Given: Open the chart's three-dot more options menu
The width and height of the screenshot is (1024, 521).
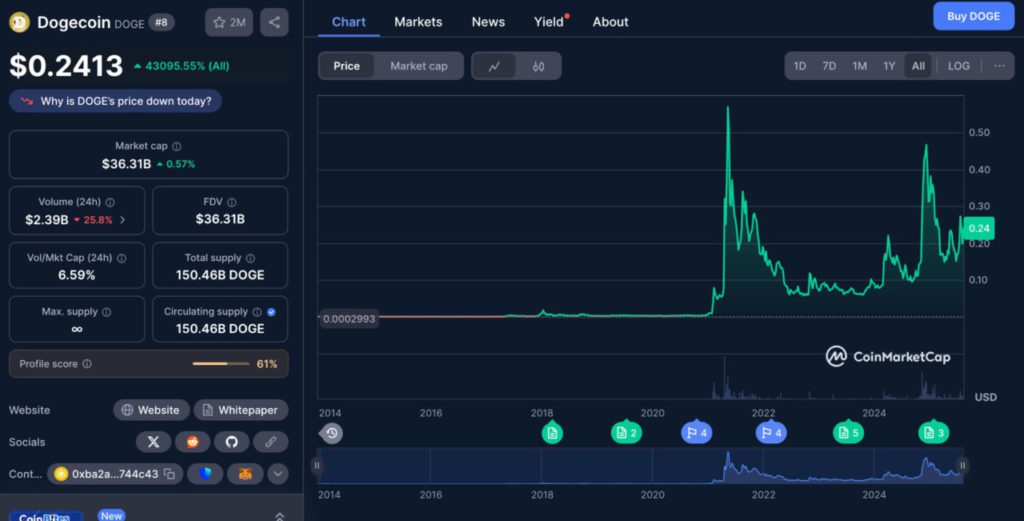Looking at the screenshot, I should (x=999, y=66).
